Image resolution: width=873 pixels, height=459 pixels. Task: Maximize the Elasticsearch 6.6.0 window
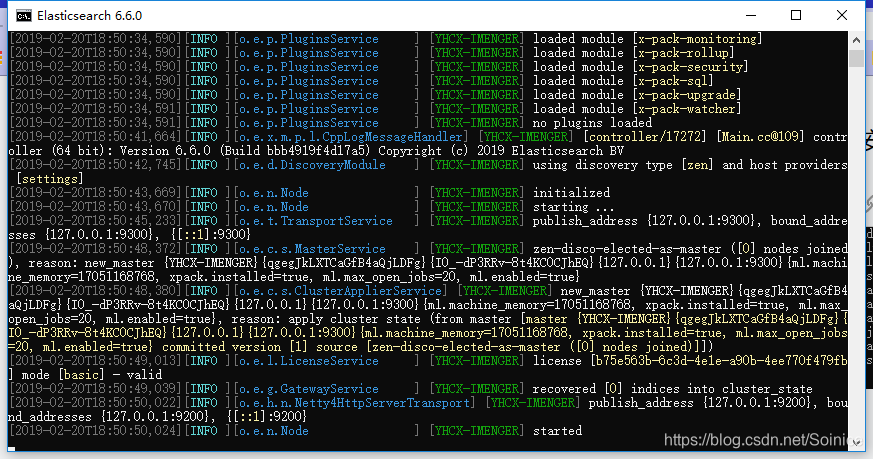tap(796, 15)
